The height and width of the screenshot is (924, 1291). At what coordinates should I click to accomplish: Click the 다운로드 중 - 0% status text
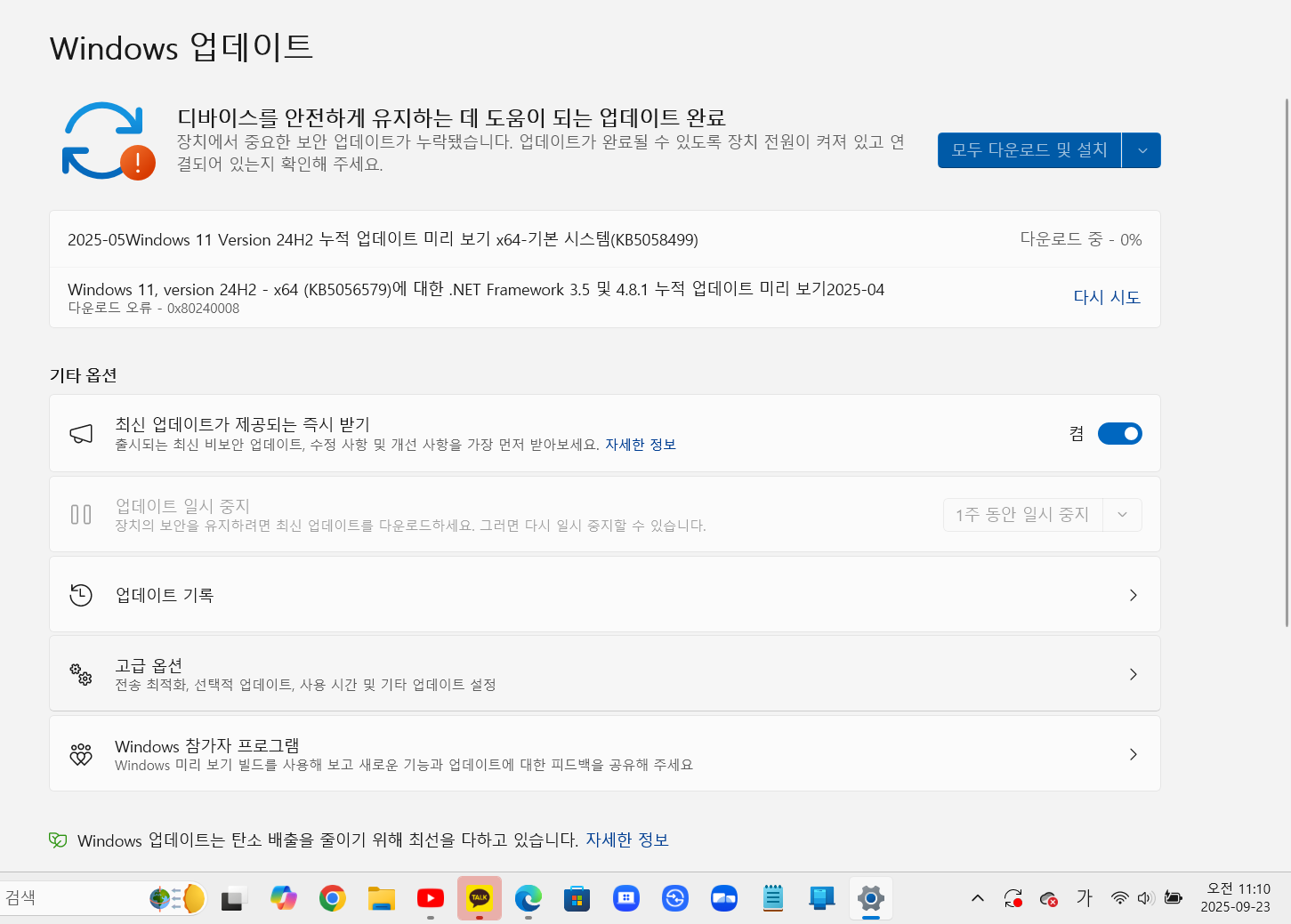[x=1081, y=239]
